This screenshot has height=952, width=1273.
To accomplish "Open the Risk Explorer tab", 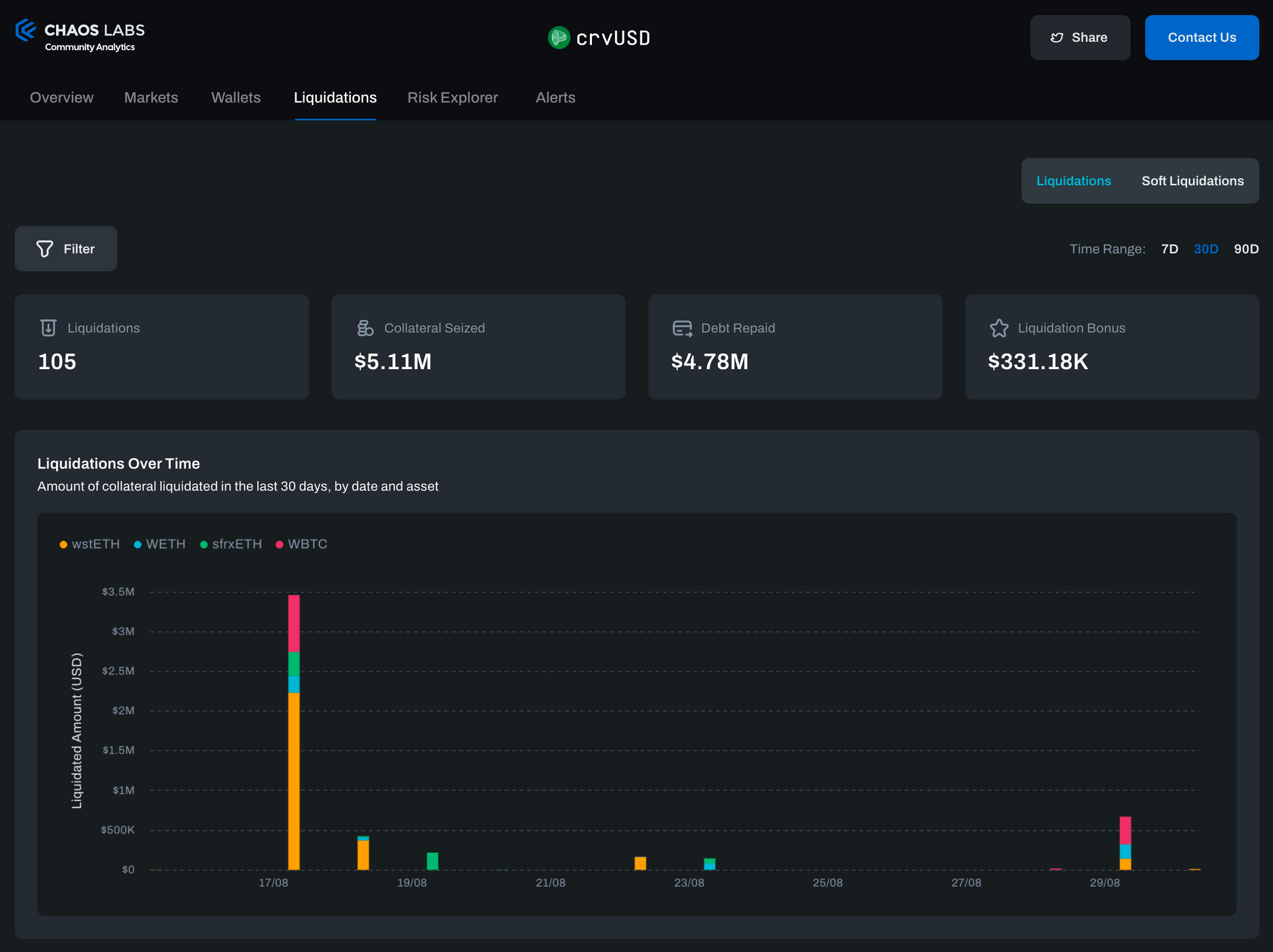I will pyautogui.click(x=453, y=97).
